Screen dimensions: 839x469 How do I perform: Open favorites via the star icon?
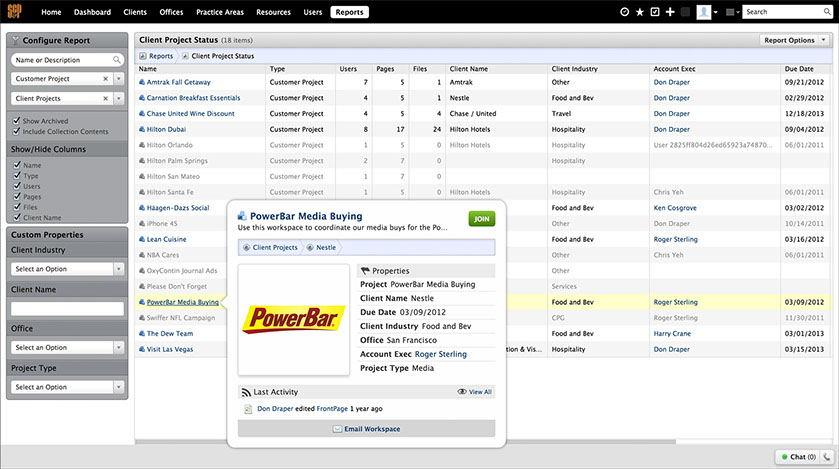(x=640, y=12)
